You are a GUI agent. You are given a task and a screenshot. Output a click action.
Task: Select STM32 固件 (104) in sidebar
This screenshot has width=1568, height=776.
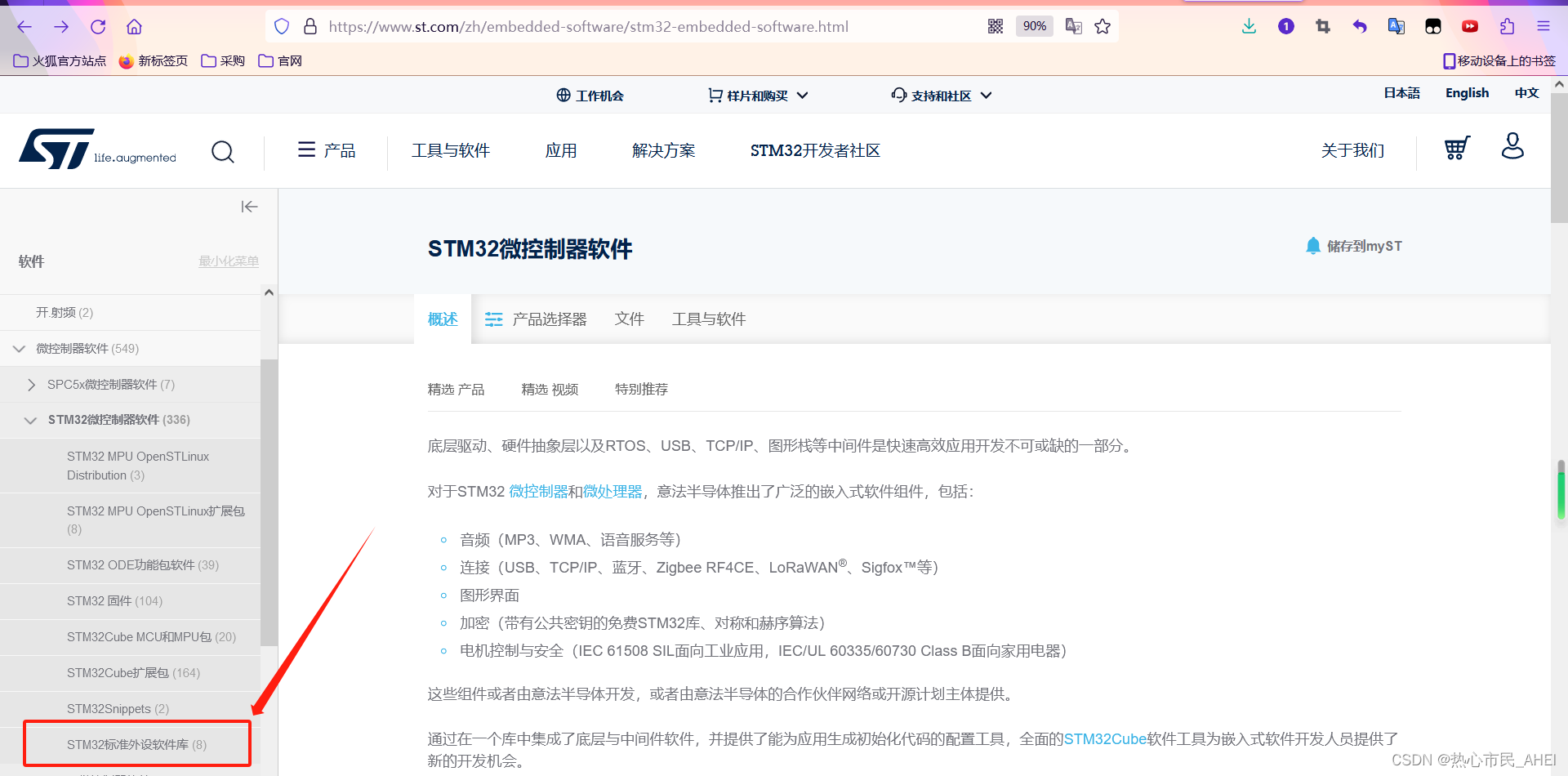pos(114,601)
